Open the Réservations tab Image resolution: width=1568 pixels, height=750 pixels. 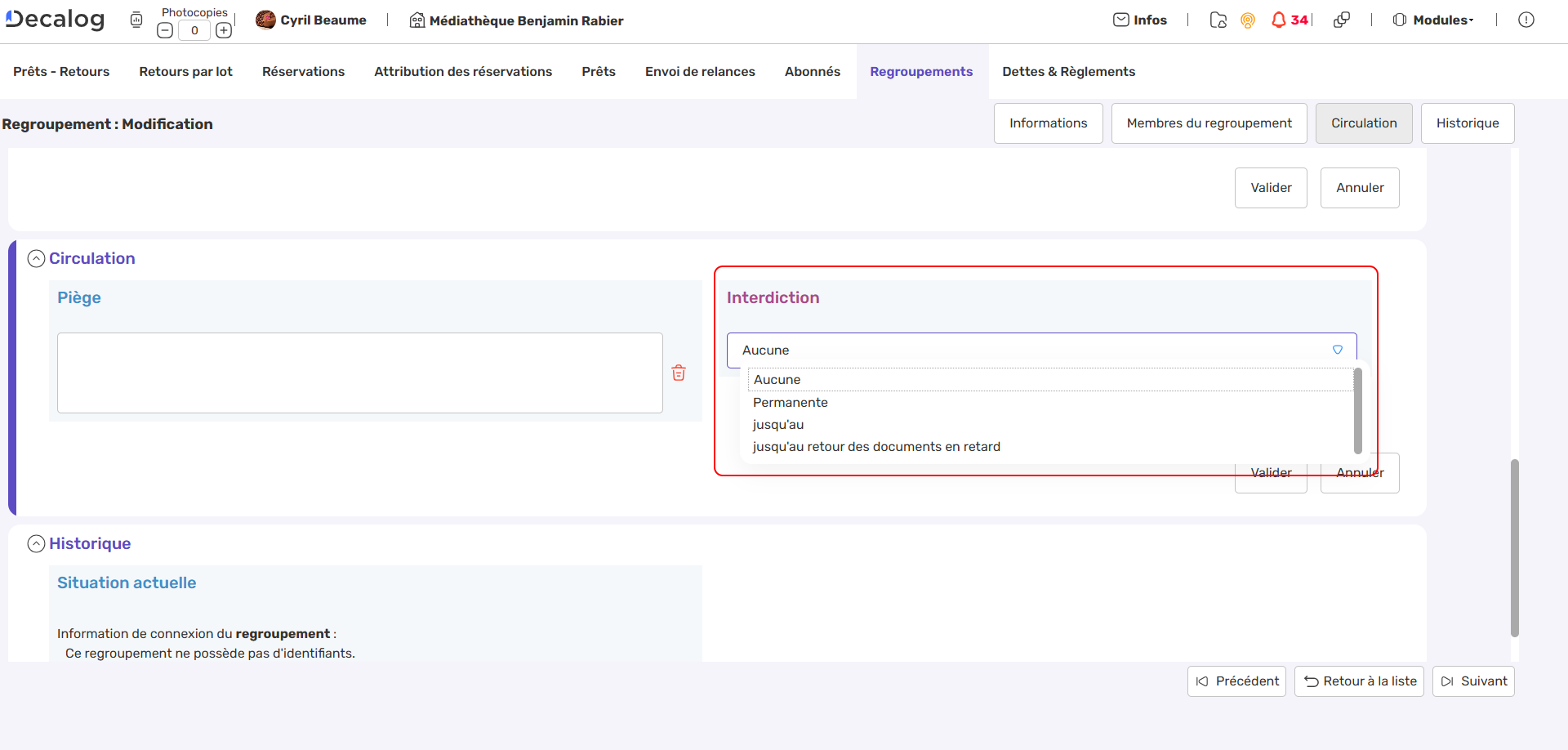tap(303, 72)
